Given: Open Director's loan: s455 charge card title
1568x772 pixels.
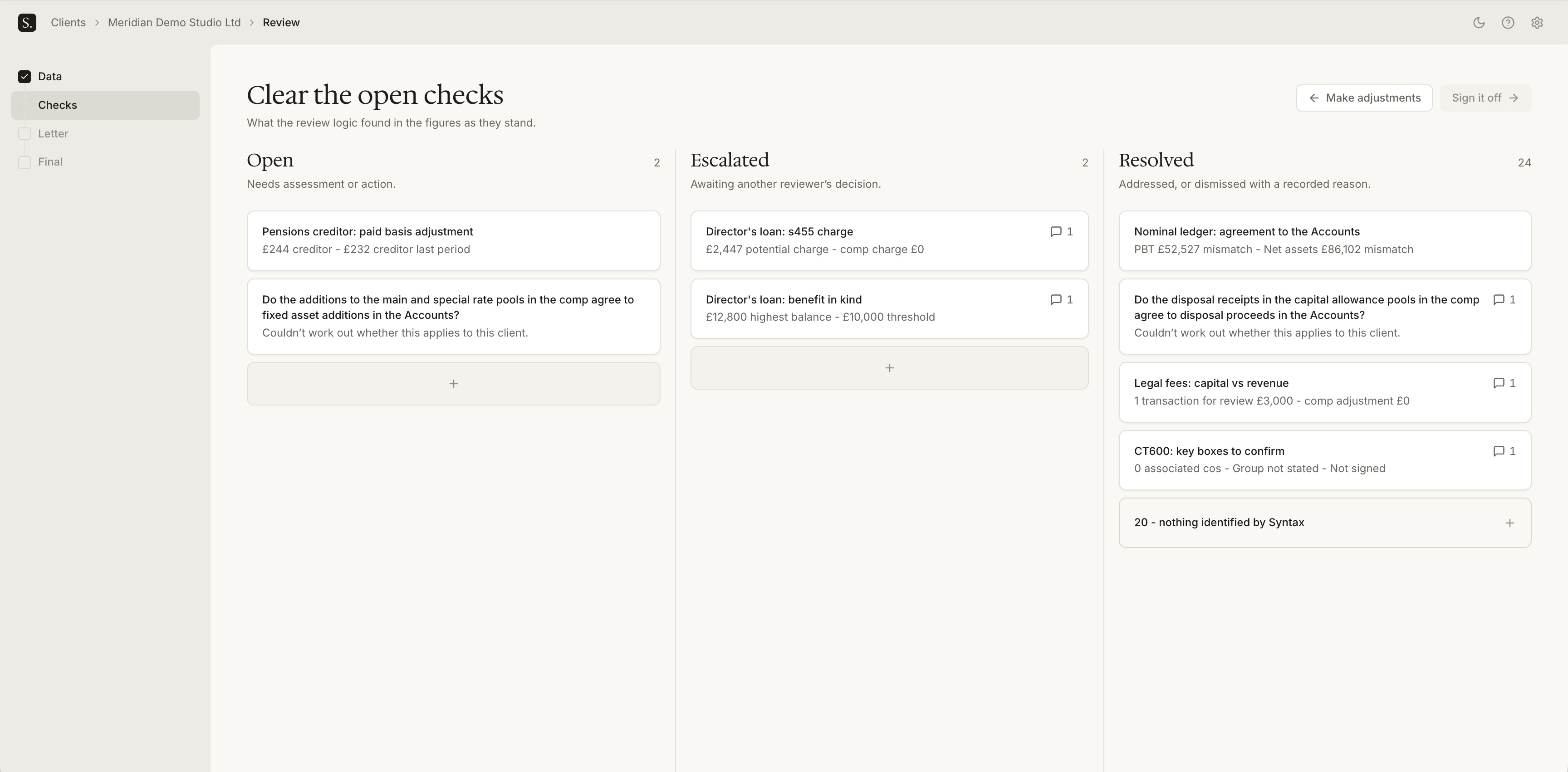Looking at the screenshot, I should coord(779,232).
